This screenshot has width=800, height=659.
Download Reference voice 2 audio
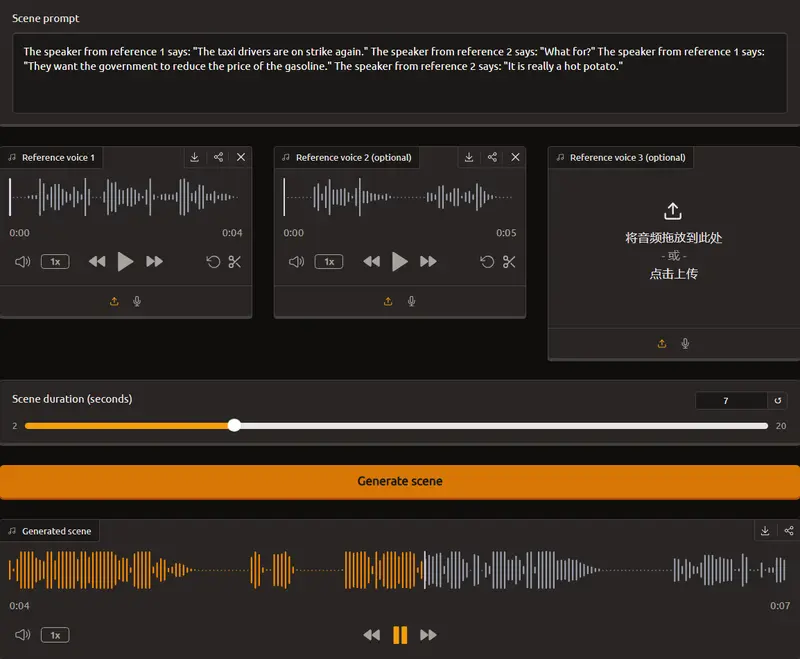pos(469,157)
